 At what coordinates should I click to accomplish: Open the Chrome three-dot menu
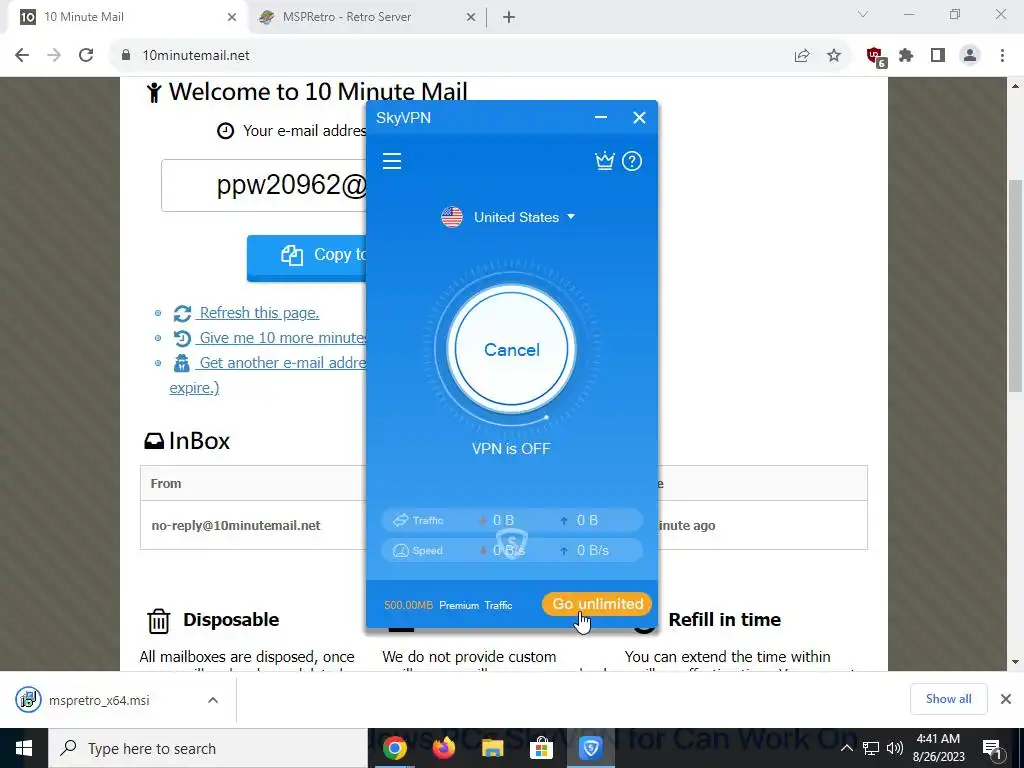point(1002,56)
